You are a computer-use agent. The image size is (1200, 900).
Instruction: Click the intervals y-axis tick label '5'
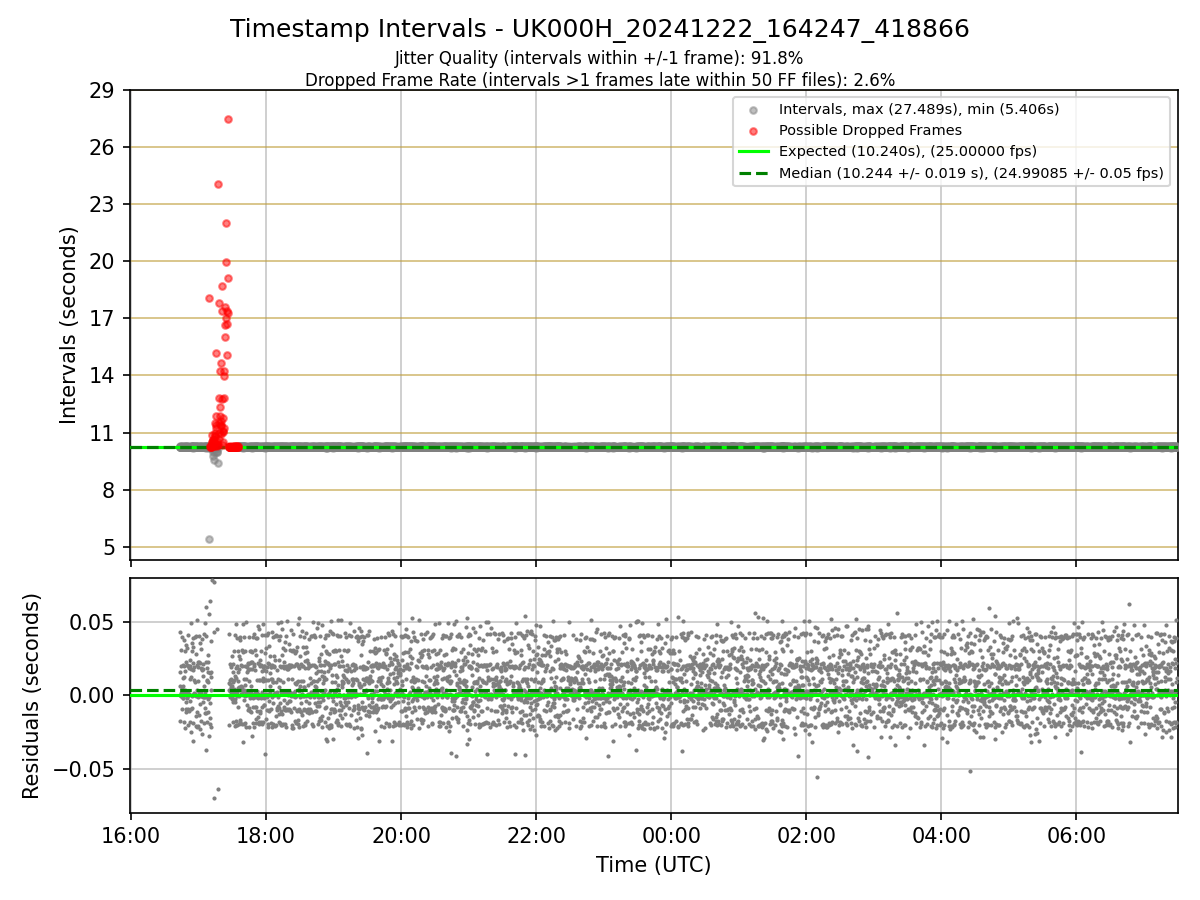pyautogui.click(x=109, y=547)
